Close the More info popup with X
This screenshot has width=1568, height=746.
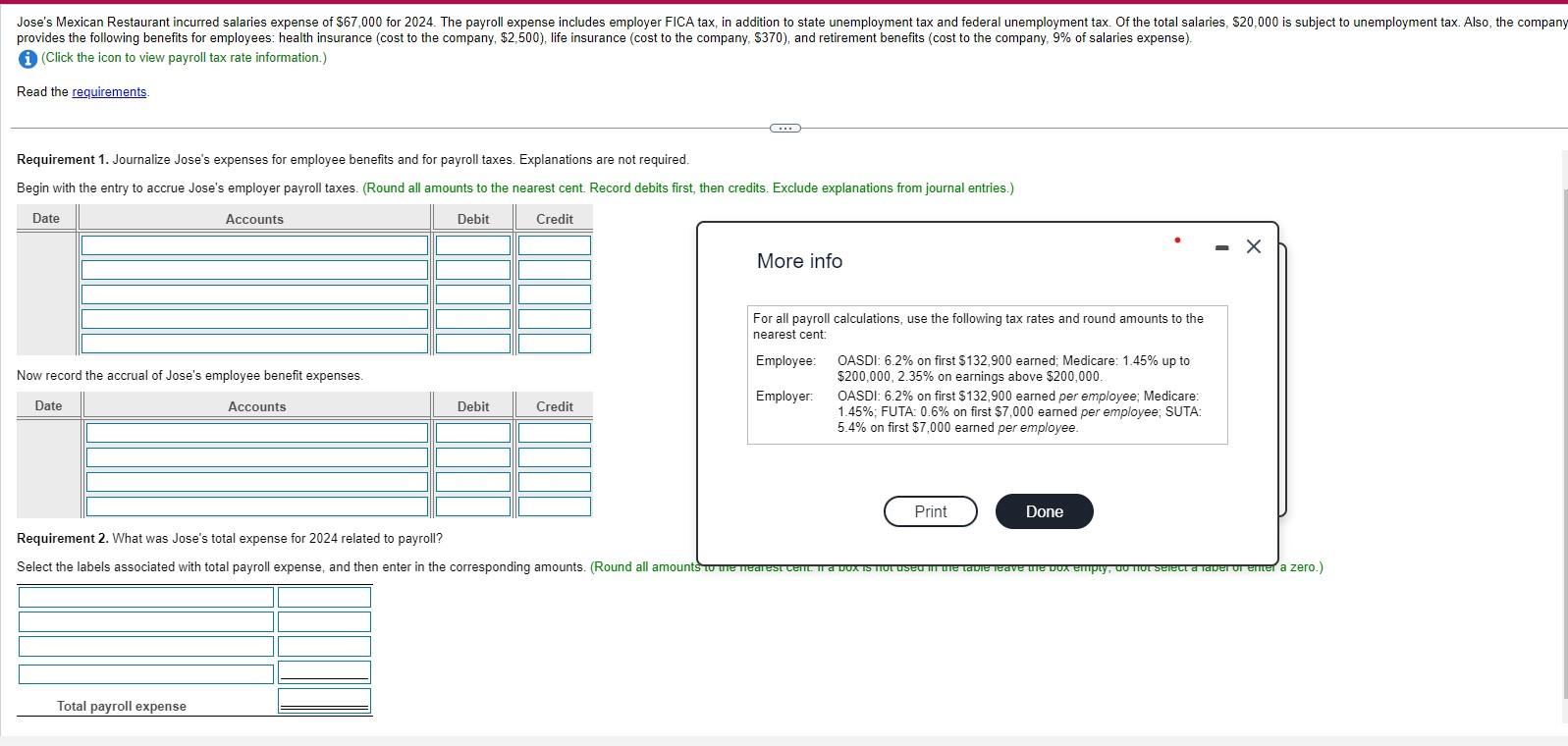pyautogui.click(x=1253, y=247)
